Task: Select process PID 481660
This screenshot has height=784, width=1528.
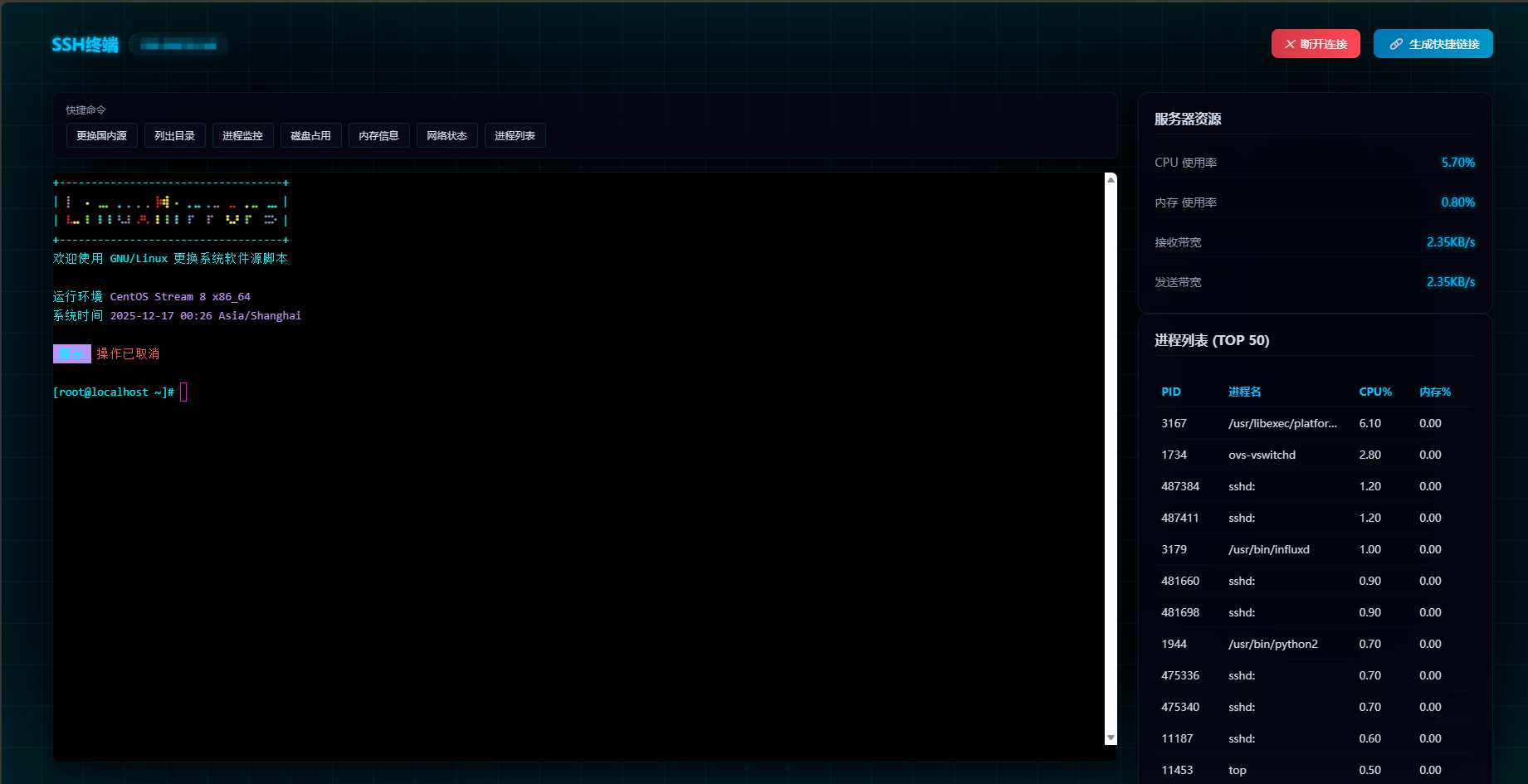Action: (1315, 581)
